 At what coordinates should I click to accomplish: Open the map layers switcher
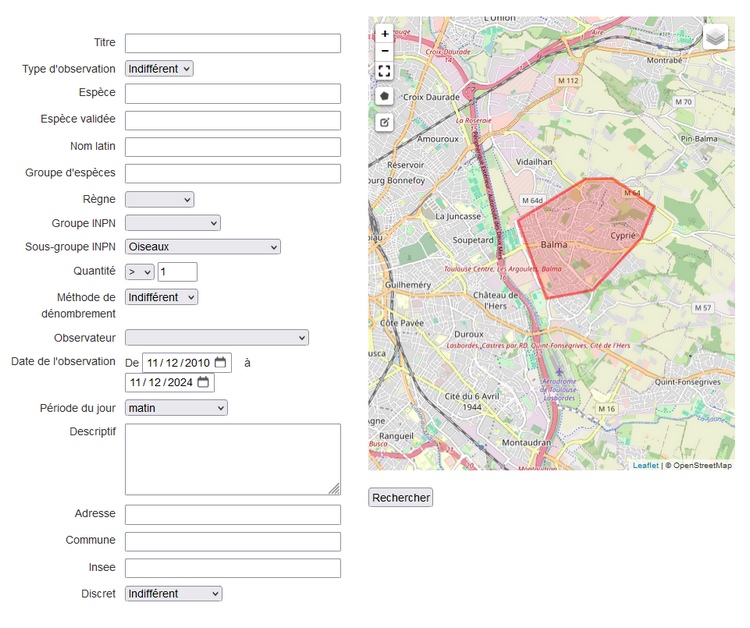click(715, 36)
